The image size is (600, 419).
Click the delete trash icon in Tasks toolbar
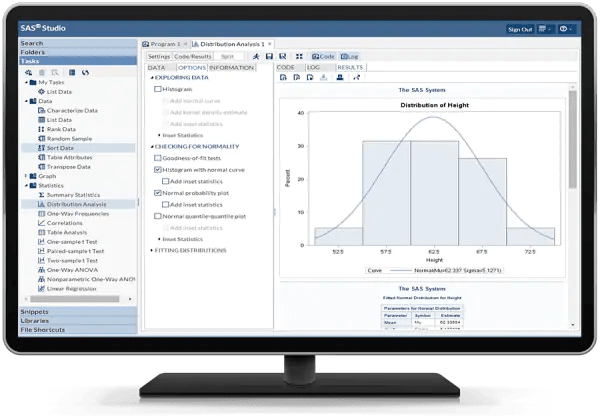(x=42, y=72)
